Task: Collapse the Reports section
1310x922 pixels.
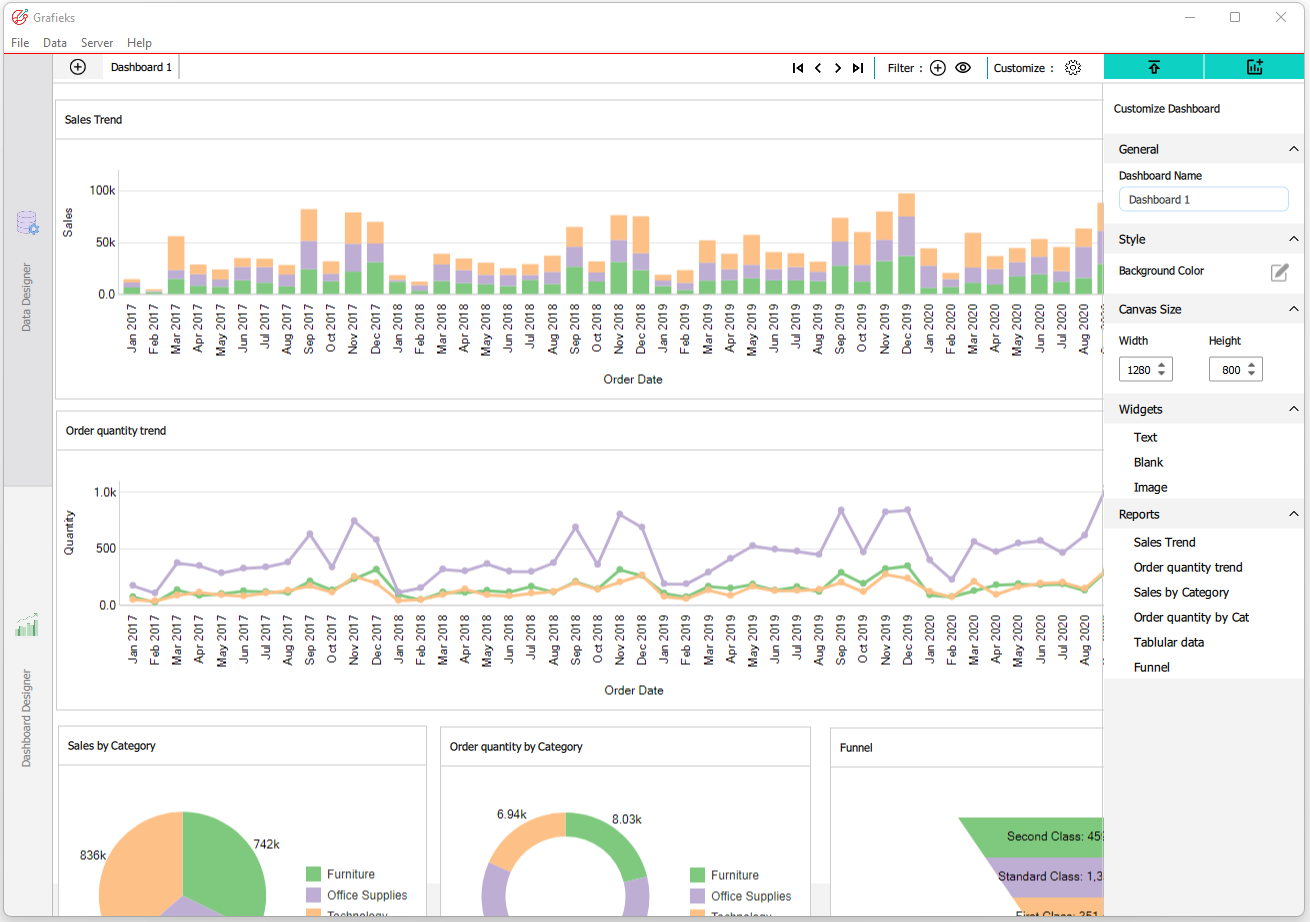Action: tap(1294, 514)
